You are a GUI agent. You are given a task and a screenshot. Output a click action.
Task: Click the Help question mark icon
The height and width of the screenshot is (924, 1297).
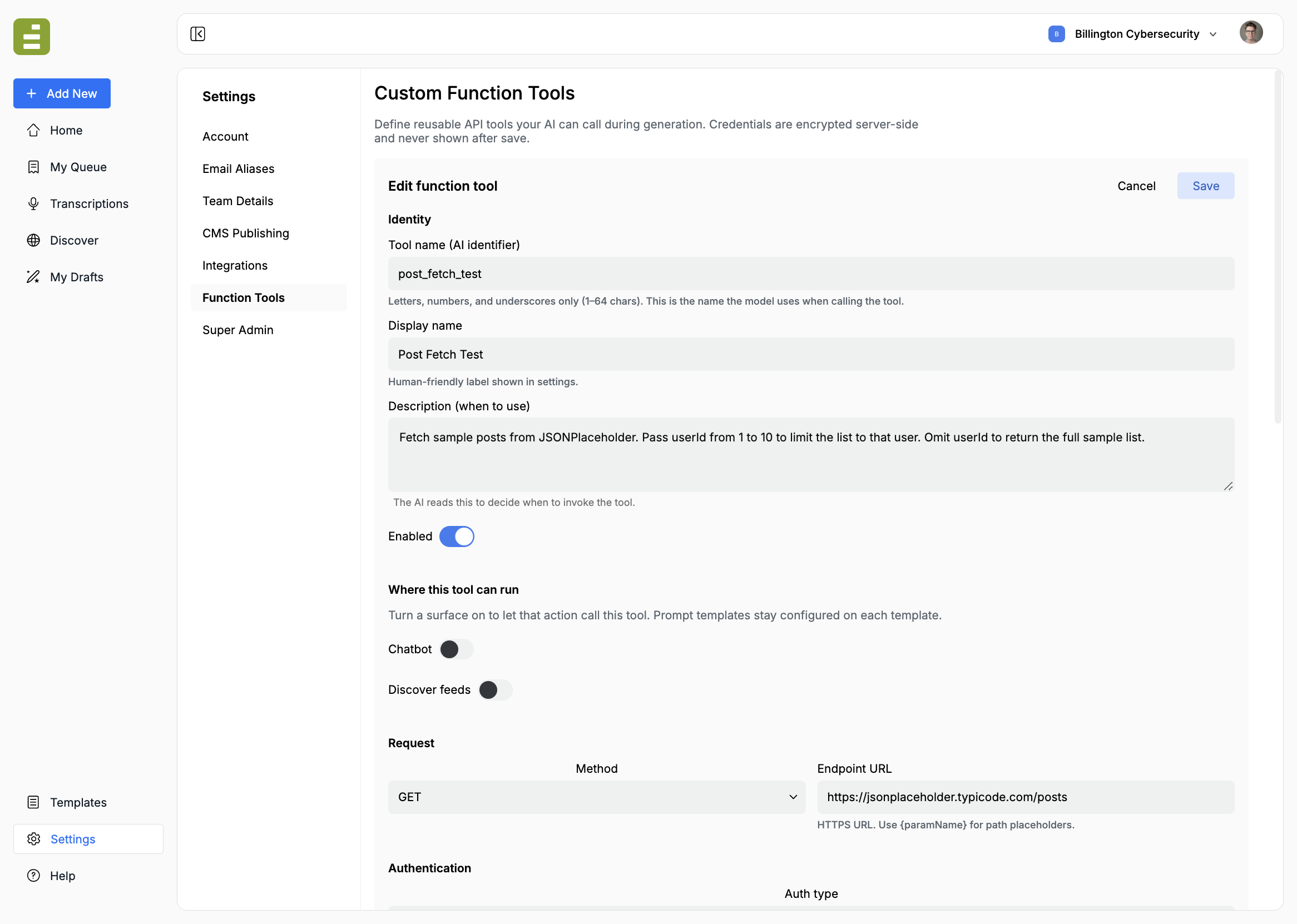(33, 876)
